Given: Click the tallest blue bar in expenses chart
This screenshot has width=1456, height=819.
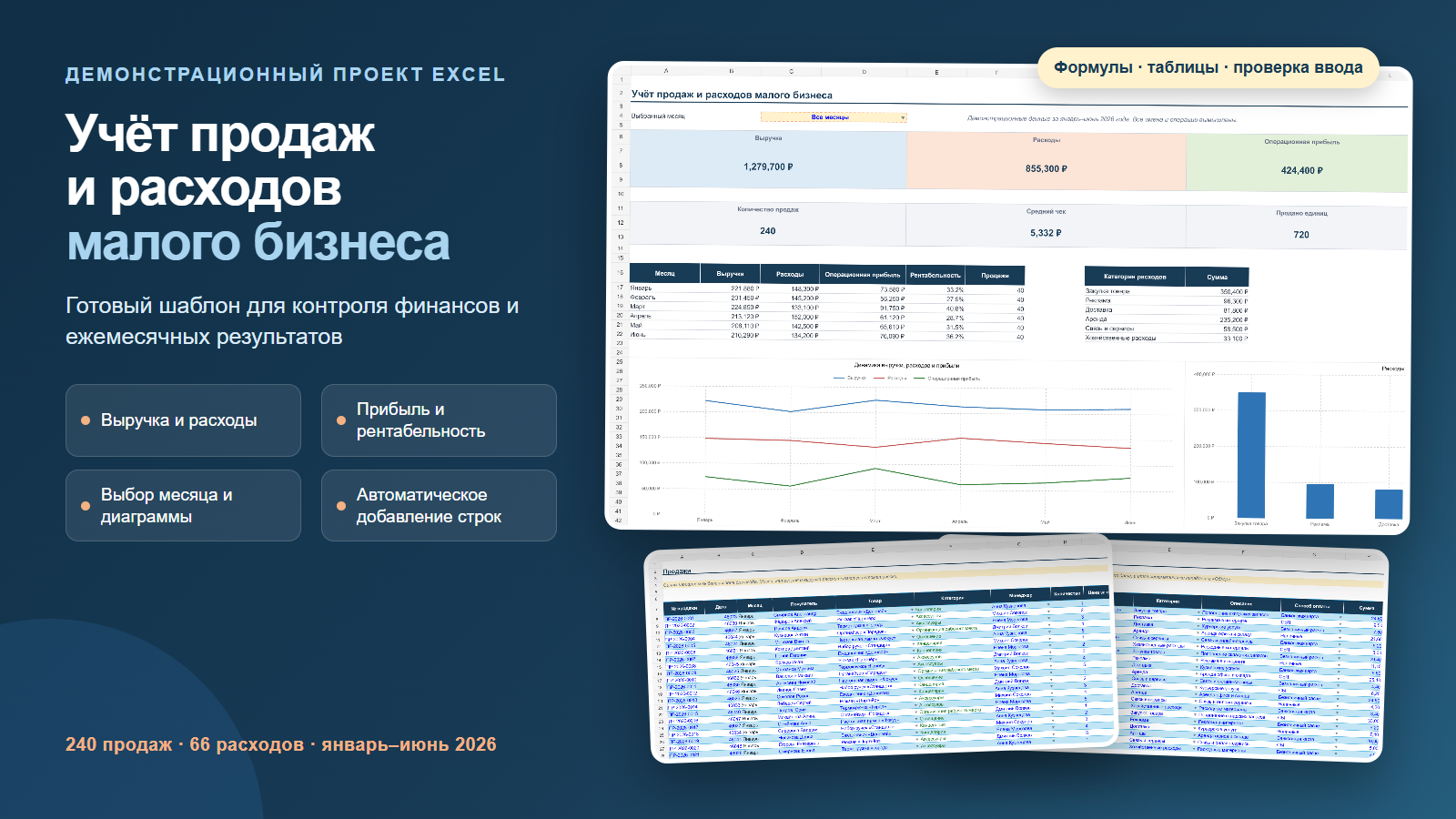Looking at the screenshot, I should coord(1251,455).
